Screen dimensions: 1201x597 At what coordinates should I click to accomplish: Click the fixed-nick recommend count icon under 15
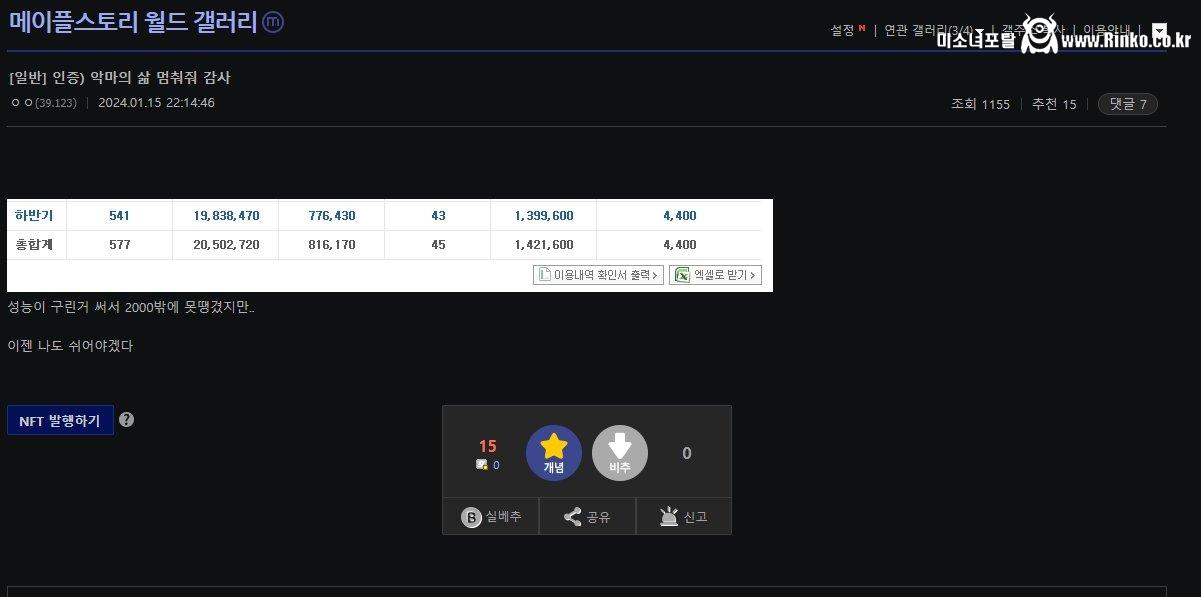(x=482, y=465)
